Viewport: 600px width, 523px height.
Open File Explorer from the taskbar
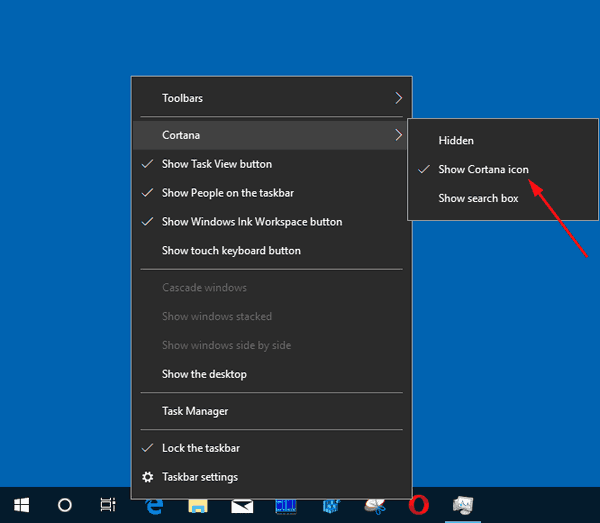(198, 506)
